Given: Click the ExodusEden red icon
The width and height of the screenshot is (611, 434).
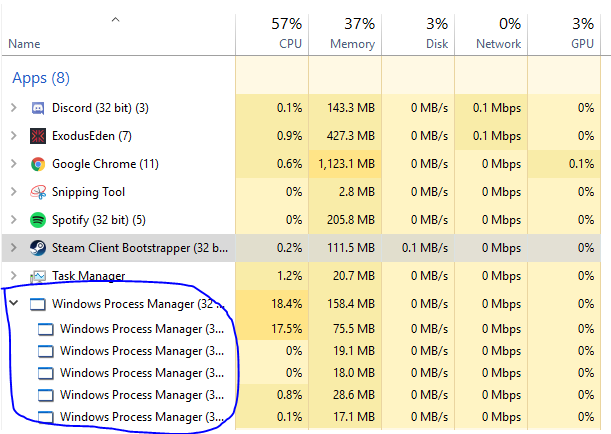Looking at the screenshot, I should [38, 136].
